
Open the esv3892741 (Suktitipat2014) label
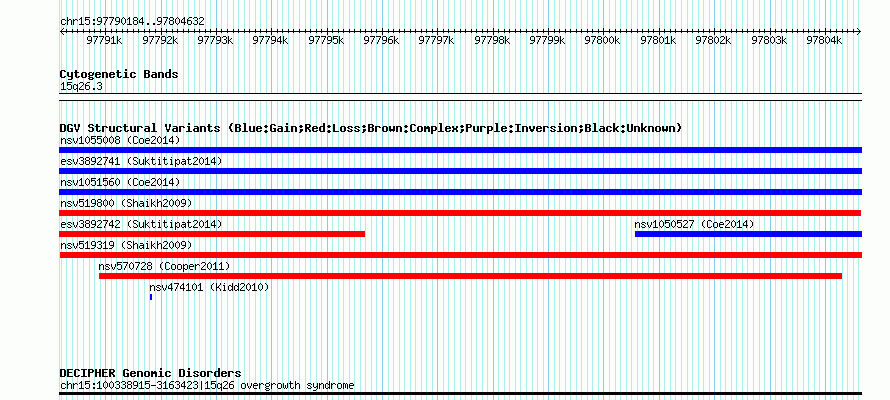(141, 161)
